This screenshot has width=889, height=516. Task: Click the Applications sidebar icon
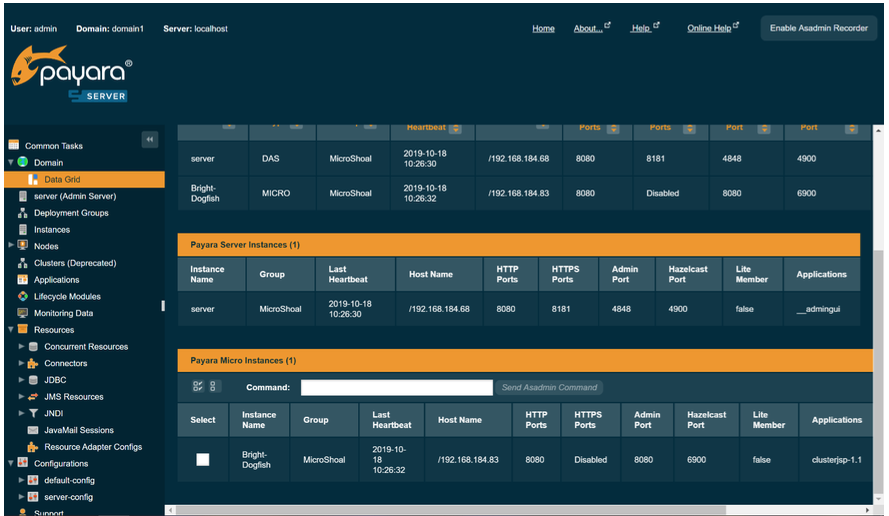pyautogui.click(x=23, y=280)
